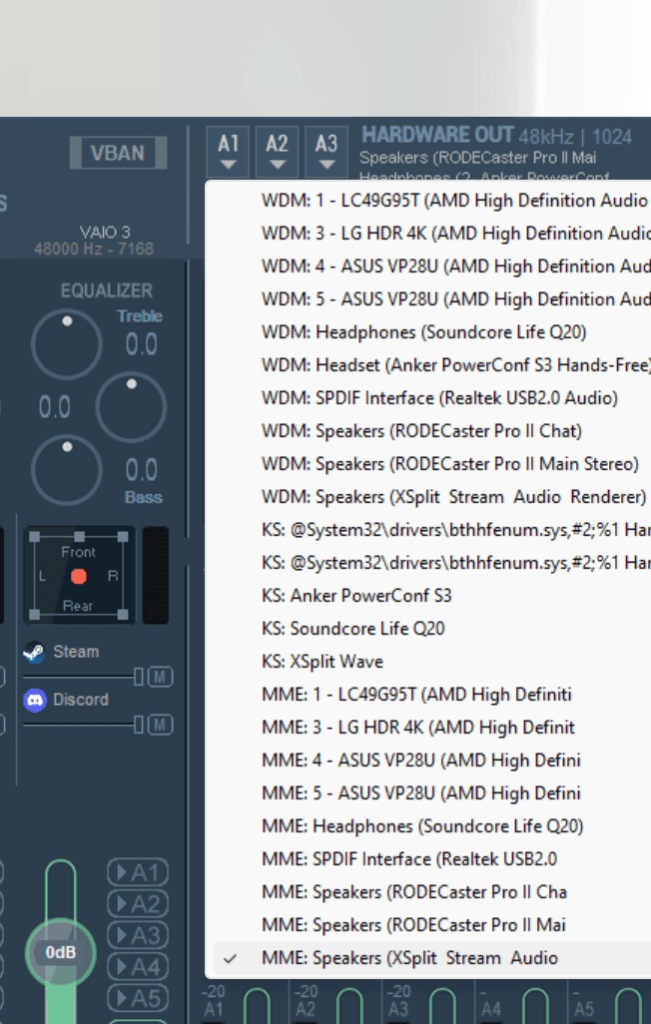Open the VBAN settings button

point(118,153)
